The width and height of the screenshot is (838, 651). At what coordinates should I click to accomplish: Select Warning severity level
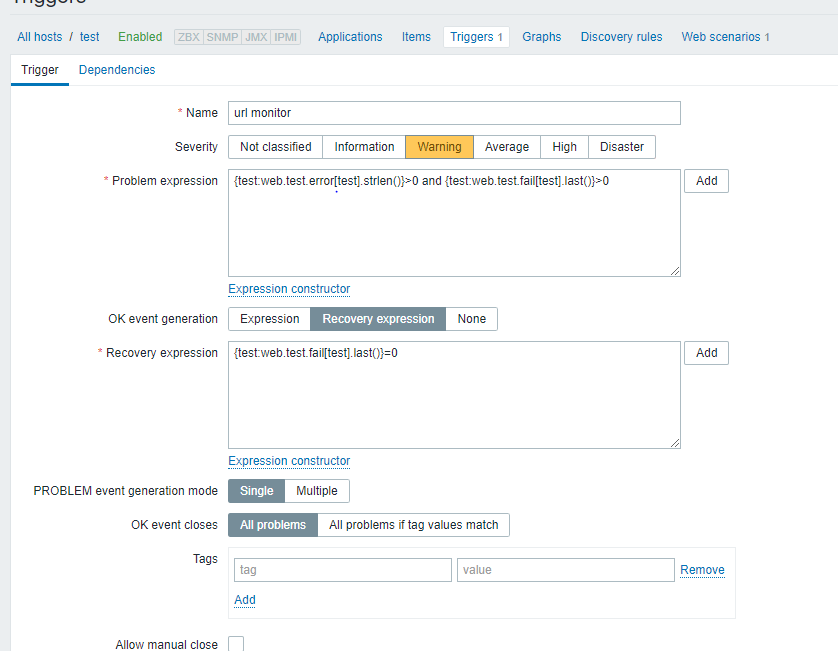point(439,147)
